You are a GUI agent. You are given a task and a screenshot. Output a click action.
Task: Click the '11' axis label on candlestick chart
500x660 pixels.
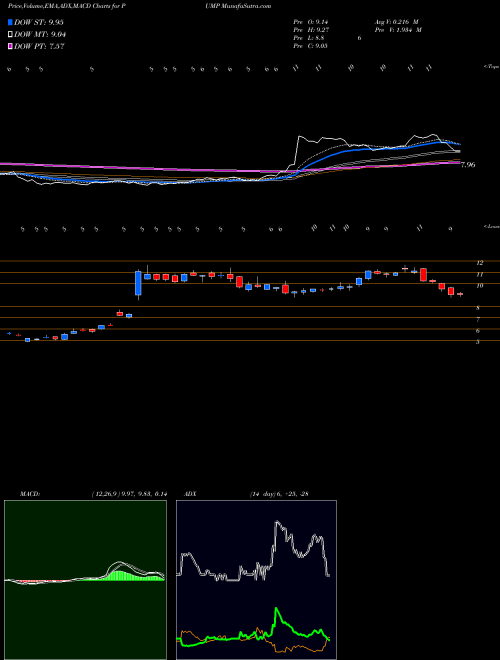click(479, 274)
